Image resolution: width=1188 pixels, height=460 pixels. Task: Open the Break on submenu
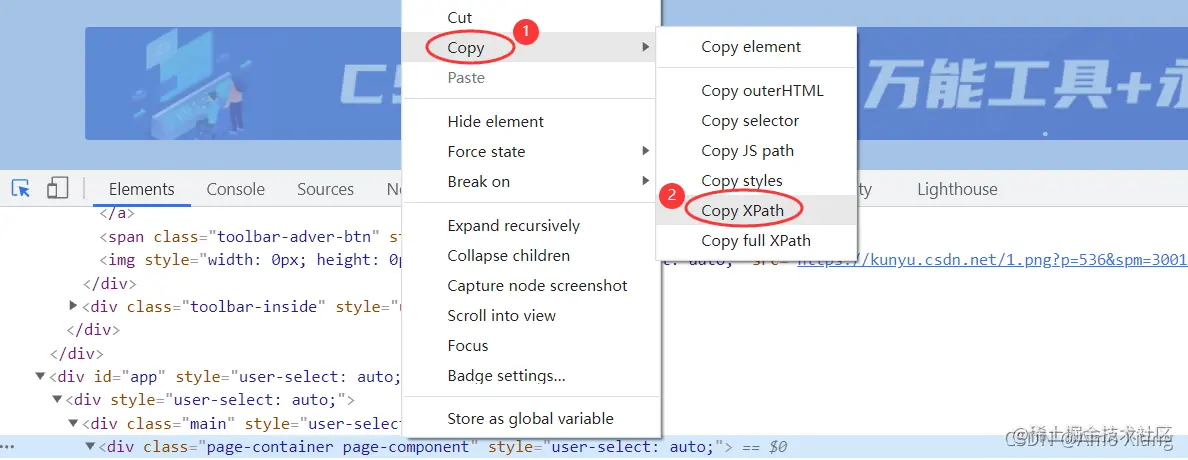(478, 182)
